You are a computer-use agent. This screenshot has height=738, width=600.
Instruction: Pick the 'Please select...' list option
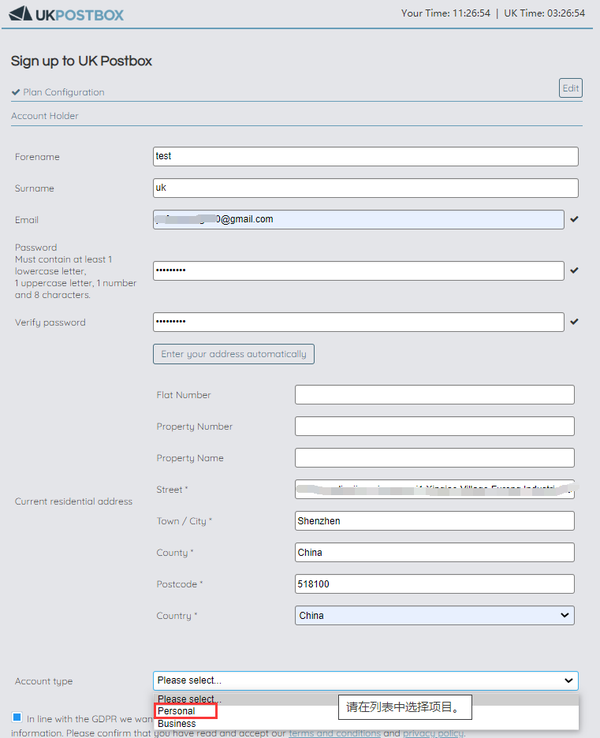point(190,699)
